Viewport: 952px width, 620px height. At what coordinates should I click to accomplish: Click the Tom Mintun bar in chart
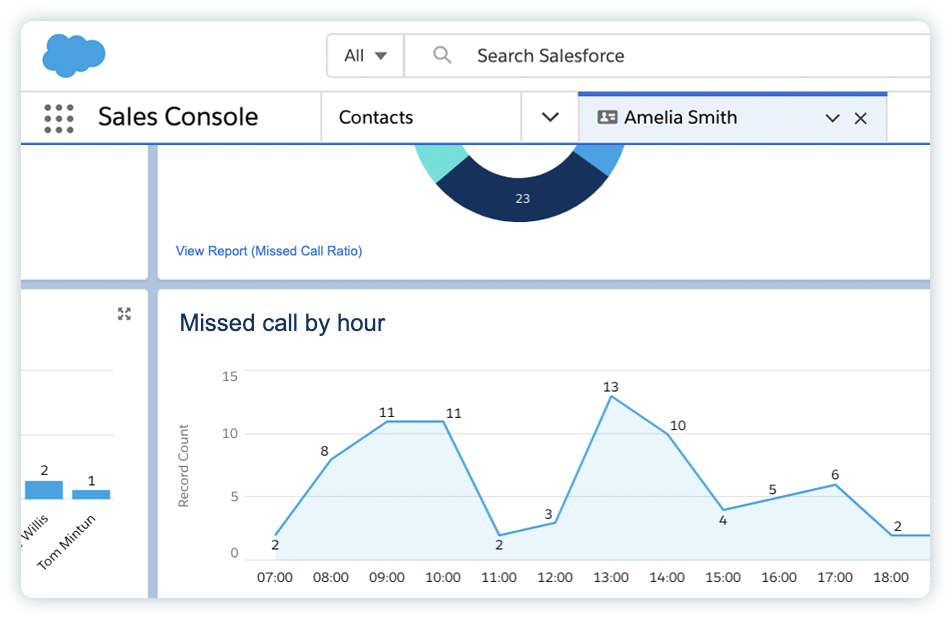pos(91,494)
